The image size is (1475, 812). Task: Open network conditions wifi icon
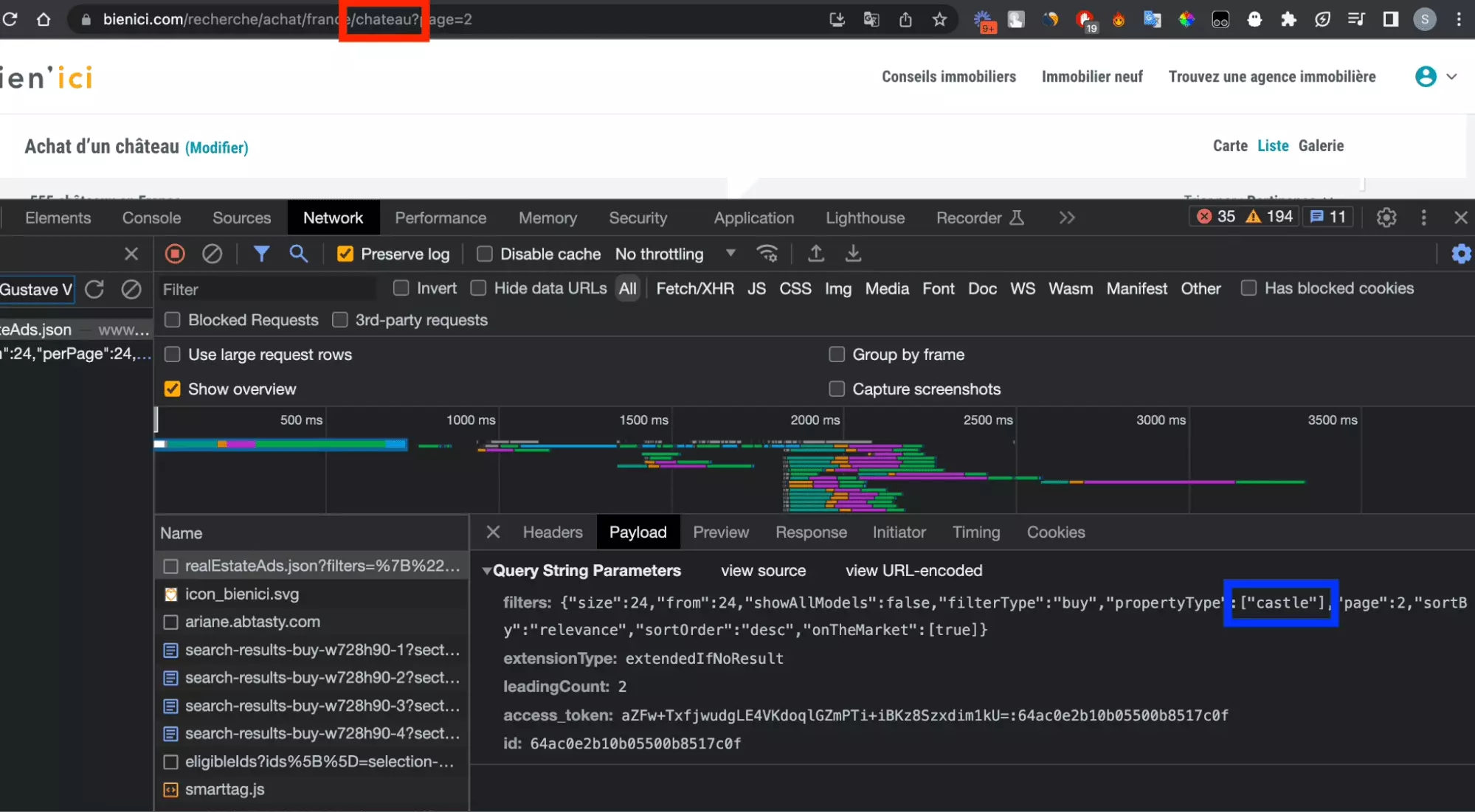coord(767,254)
